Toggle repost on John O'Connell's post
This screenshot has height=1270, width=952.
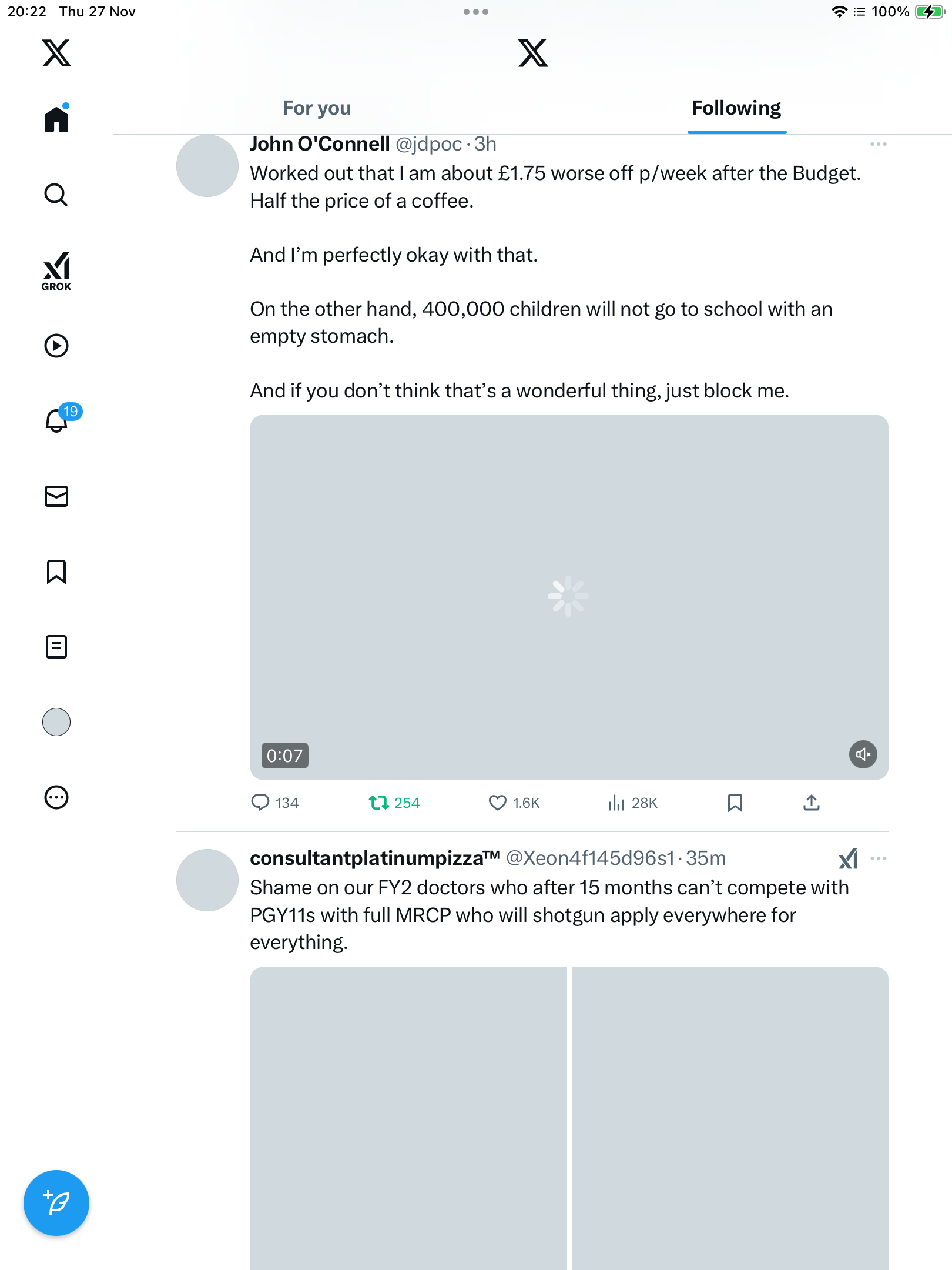click(394, 803)
